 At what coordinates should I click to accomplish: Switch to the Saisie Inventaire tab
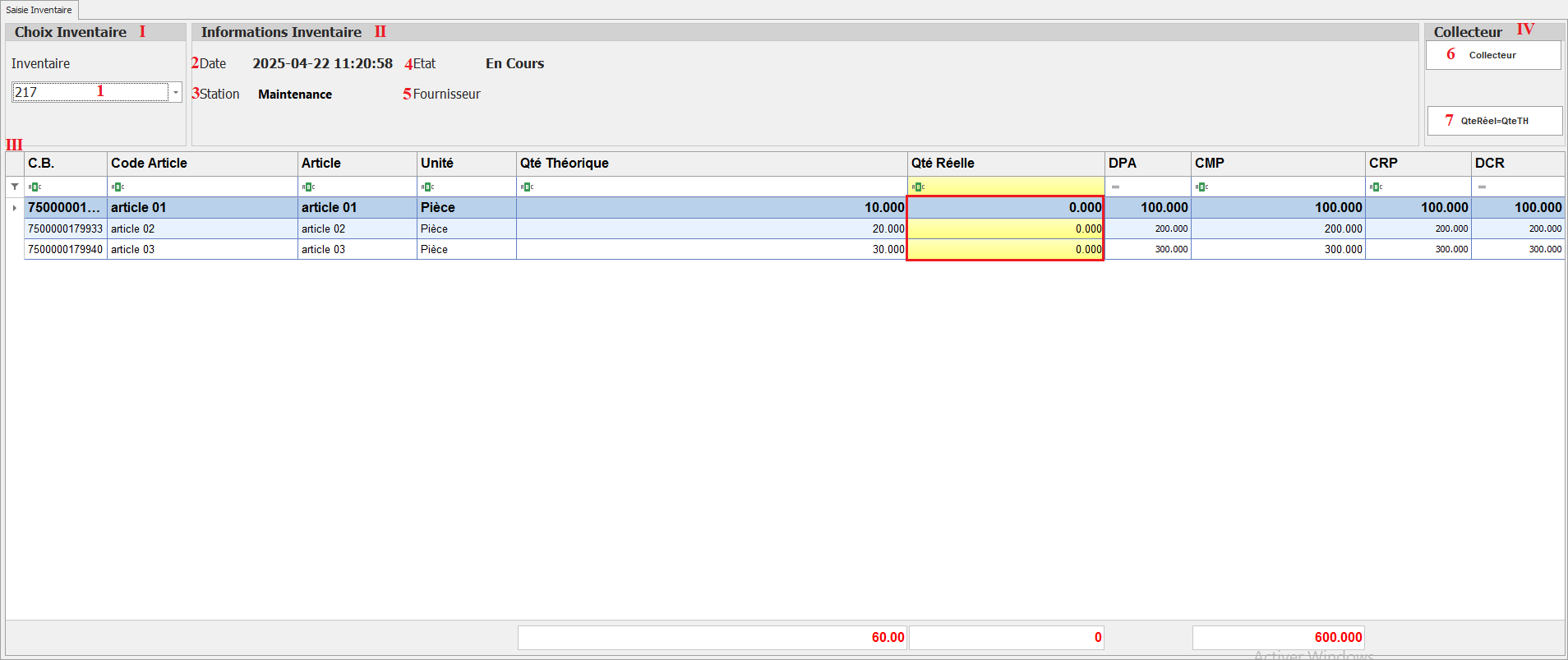click(x=39, y=10)
